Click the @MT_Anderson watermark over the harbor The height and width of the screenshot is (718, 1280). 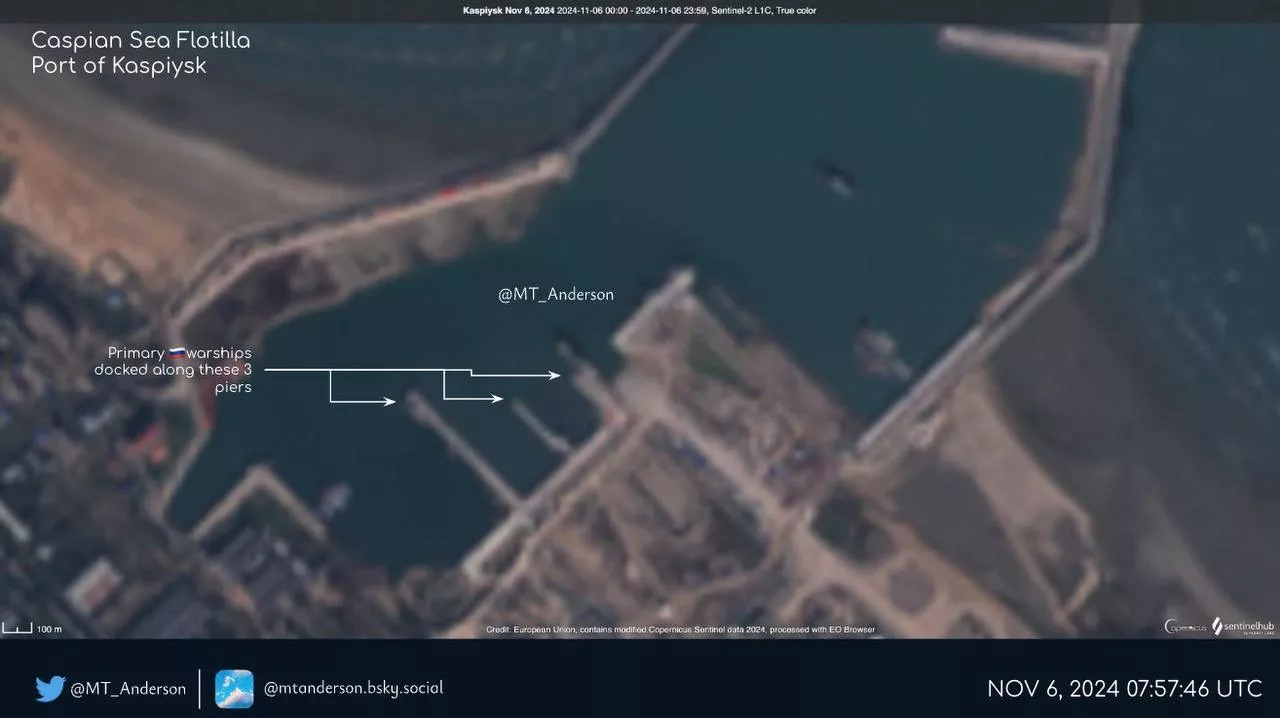coord(556,295)
